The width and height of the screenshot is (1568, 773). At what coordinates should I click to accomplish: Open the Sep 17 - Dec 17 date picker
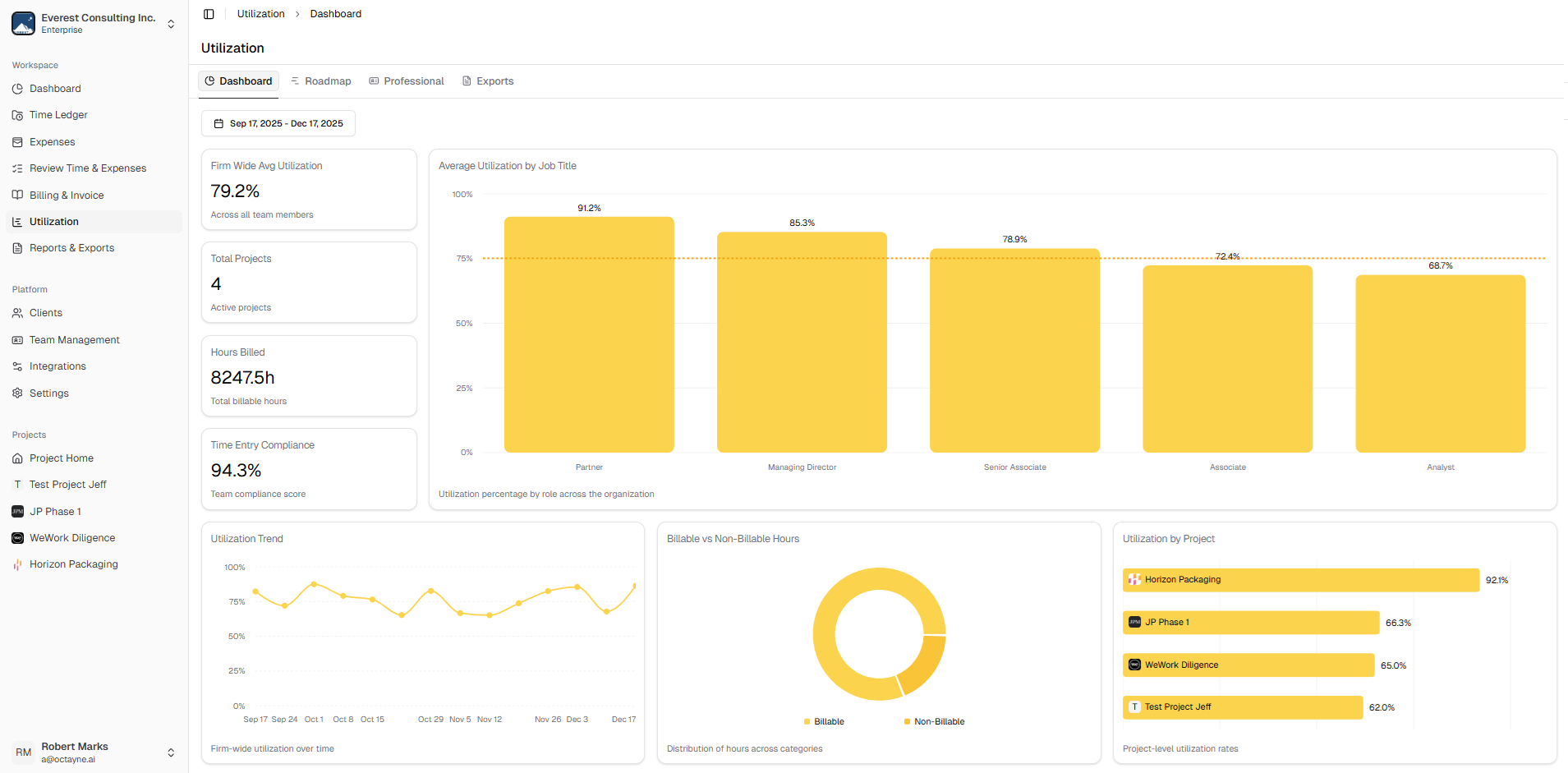(278, 123)
